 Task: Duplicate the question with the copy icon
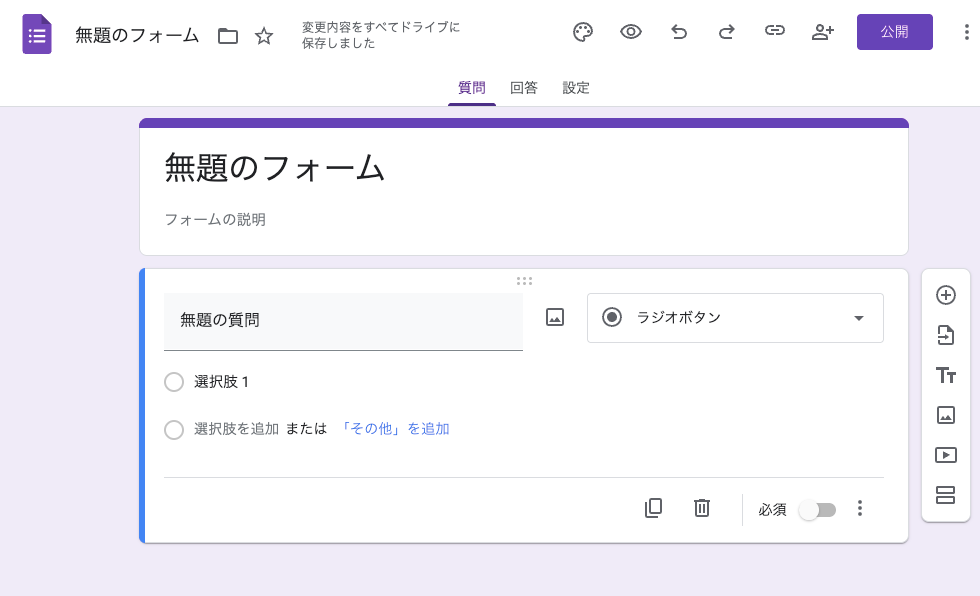(653, 508)
